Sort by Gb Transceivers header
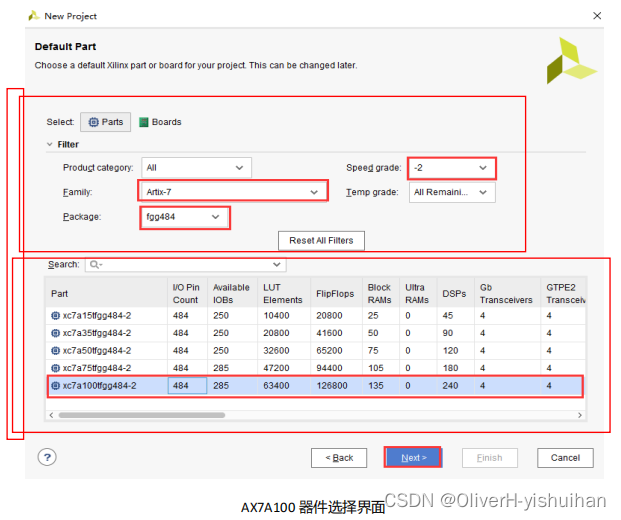Viewport: 621px width, 520px height. (507, 293)
